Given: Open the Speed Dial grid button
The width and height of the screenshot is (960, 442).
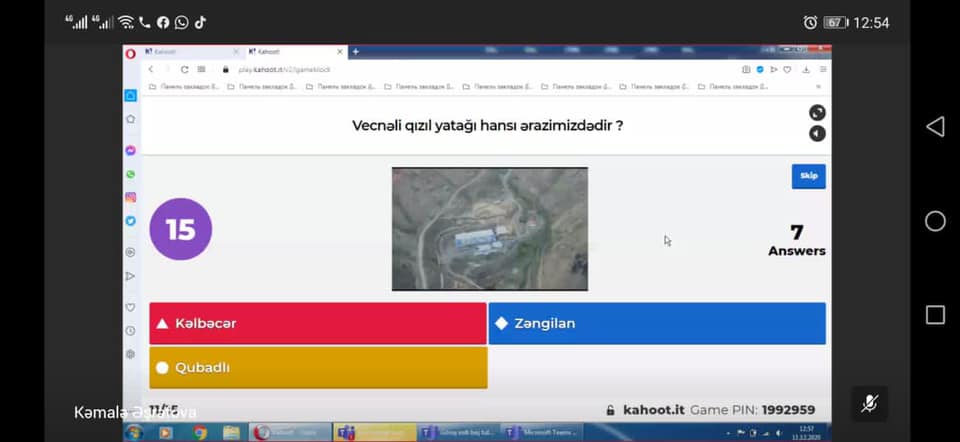Looking at the screenshot, I should [201, 69].
